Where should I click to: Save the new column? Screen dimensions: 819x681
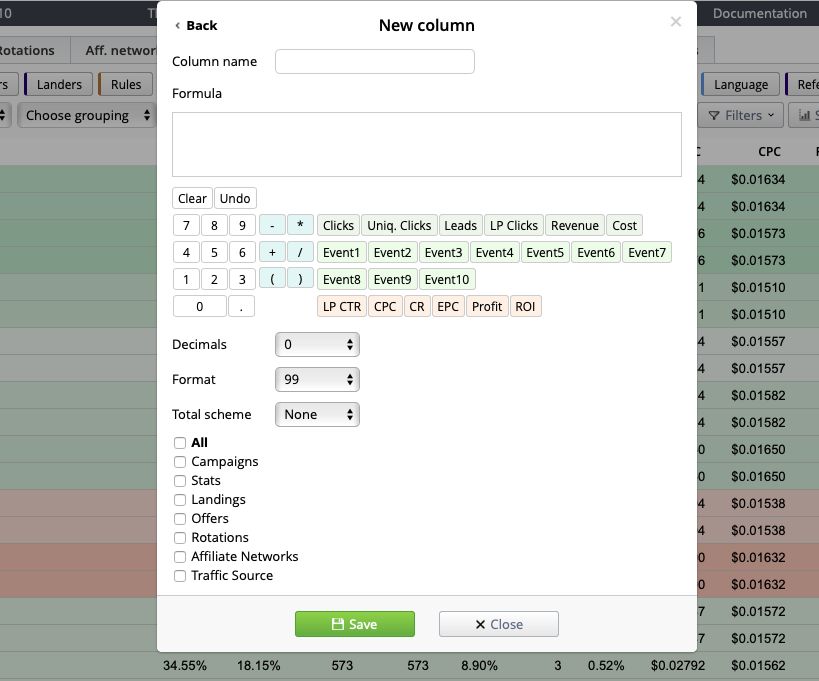pos(354,624)
